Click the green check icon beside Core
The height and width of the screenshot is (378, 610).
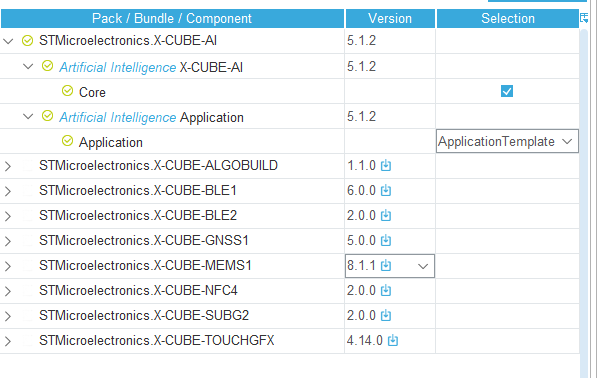67,91
